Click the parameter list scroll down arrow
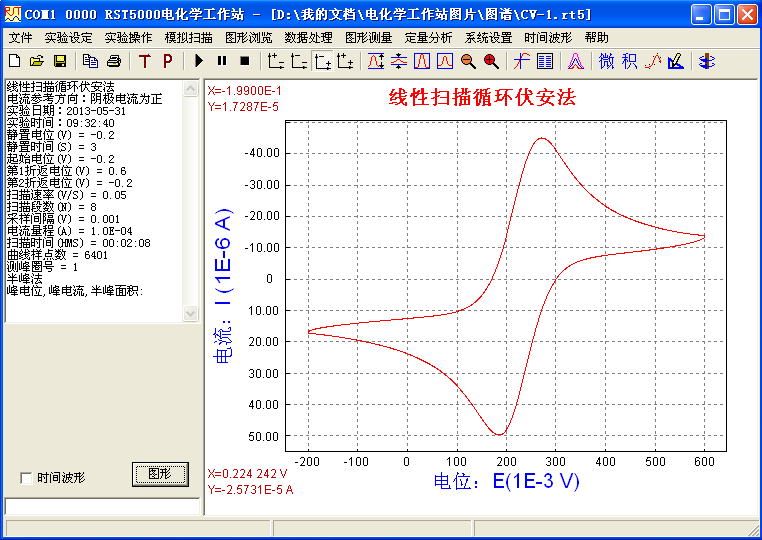Image resolution: width=762 pixels, height=540 pixels. coord(192,313)
